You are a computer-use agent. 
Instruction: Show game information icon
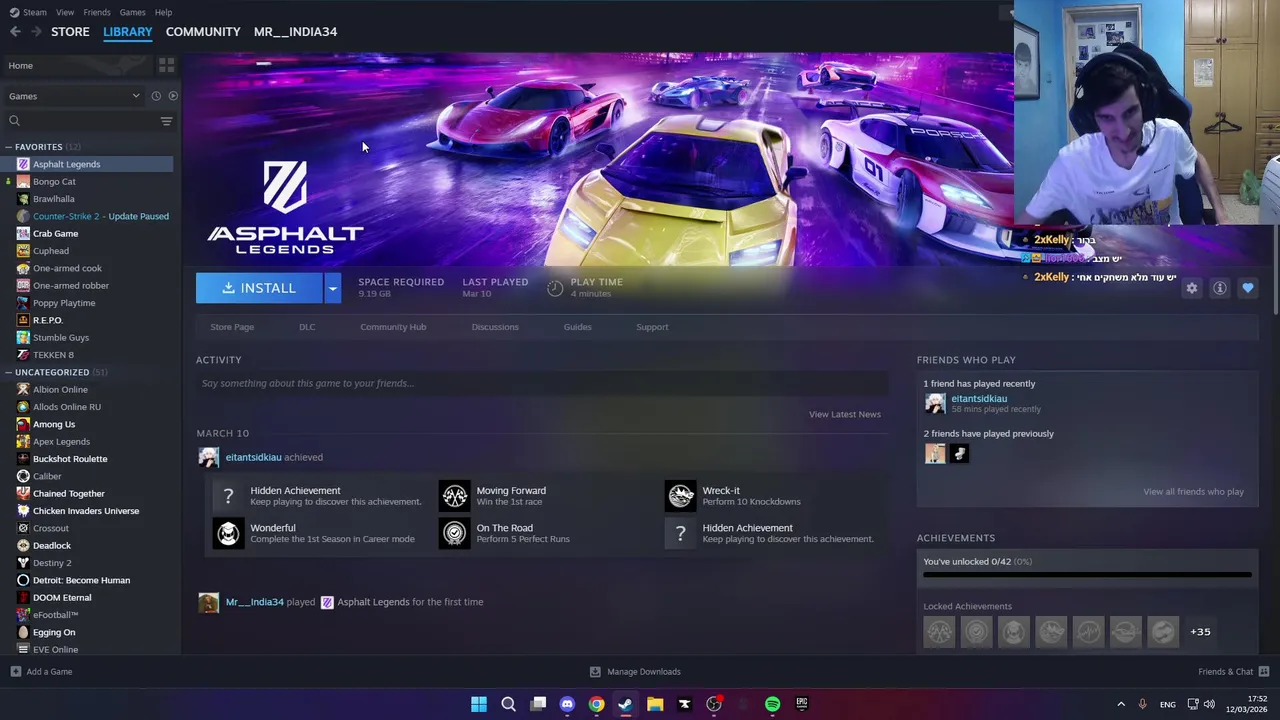pos(1219,288)
